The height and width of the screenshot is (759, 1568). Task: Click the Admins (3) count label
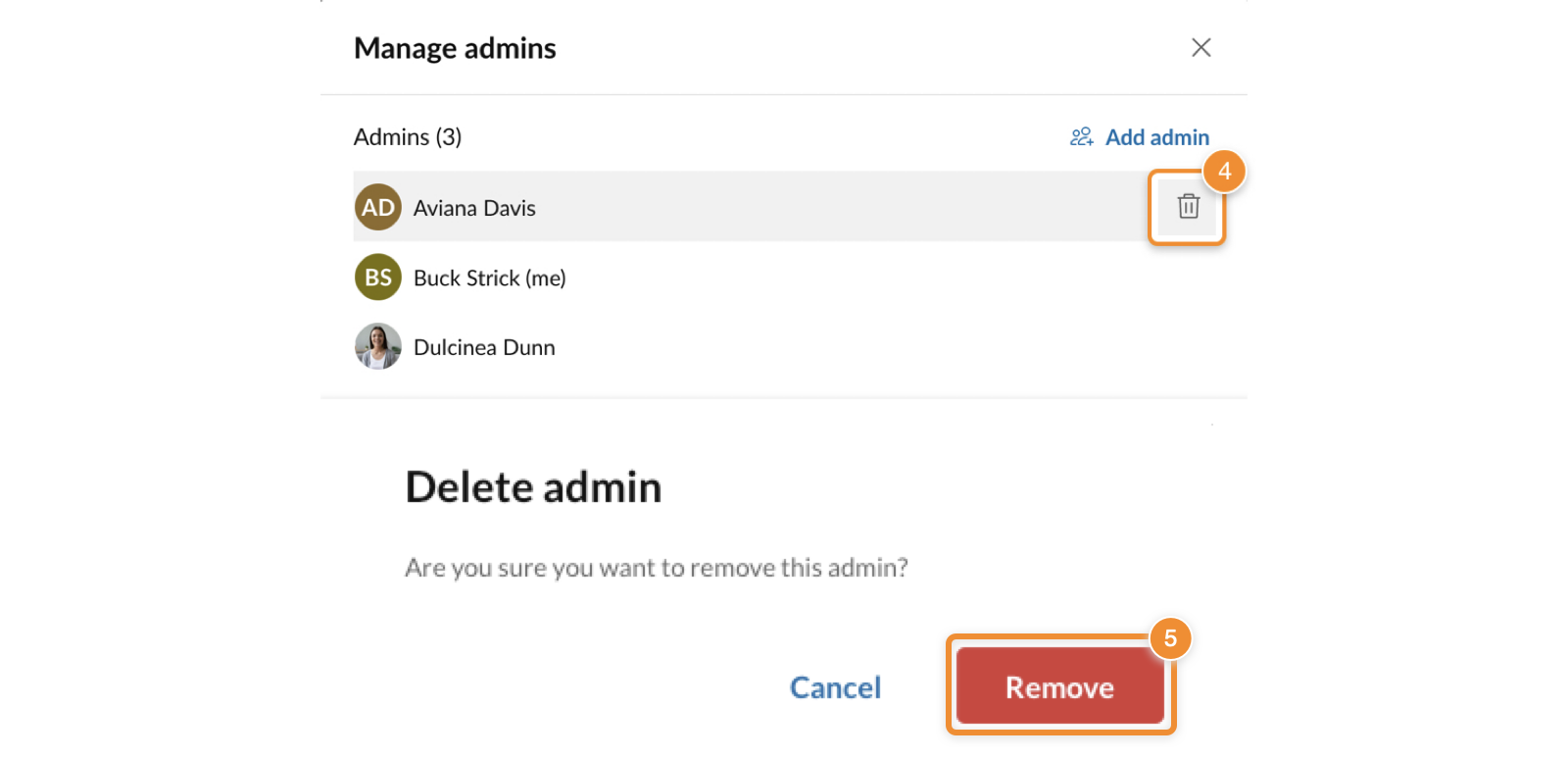click(408, 137)
